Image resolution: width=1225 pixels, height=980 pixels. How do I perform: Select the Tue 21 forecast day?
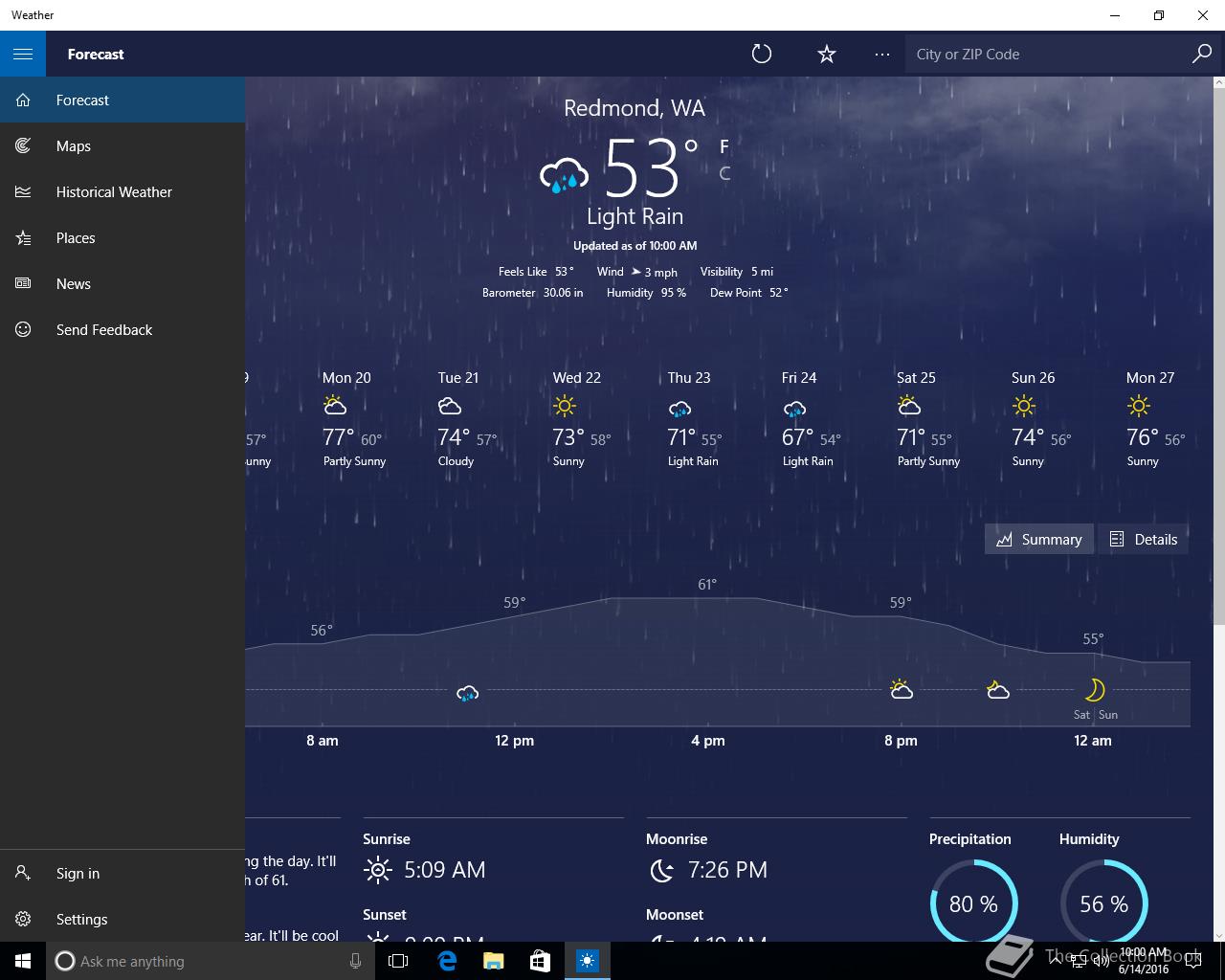coord(468,419)
